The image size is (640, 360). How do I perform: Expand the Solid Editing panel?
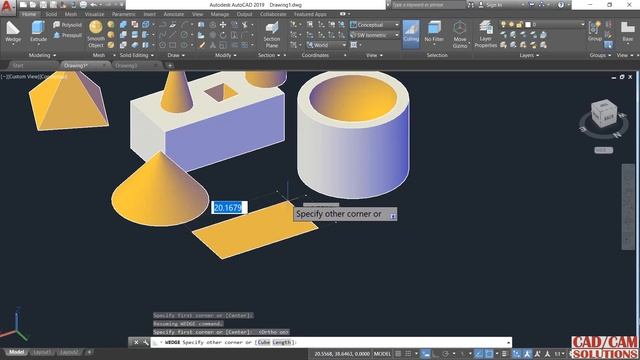[x=137, y=55]
